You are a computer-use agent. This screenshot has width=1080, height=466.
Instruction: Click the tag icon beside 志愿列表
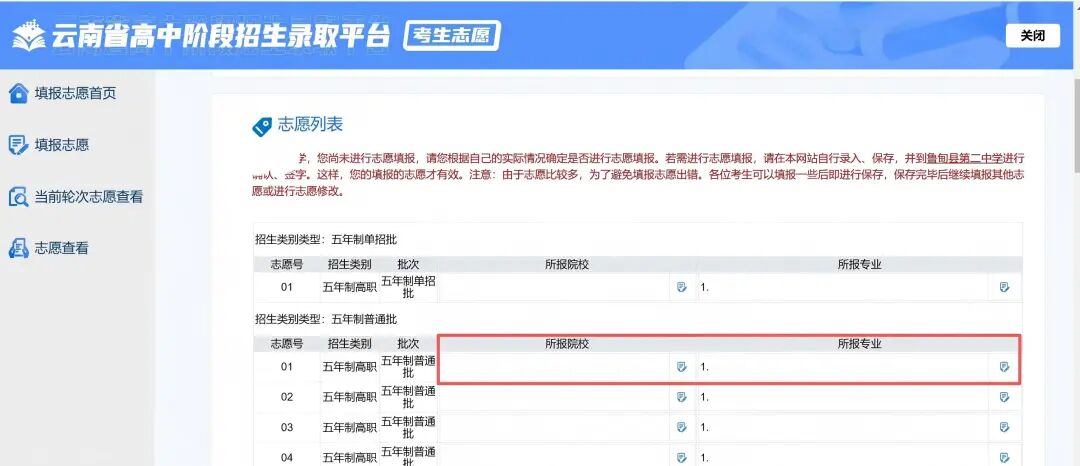pyautogui.click(x=262, y=126)
